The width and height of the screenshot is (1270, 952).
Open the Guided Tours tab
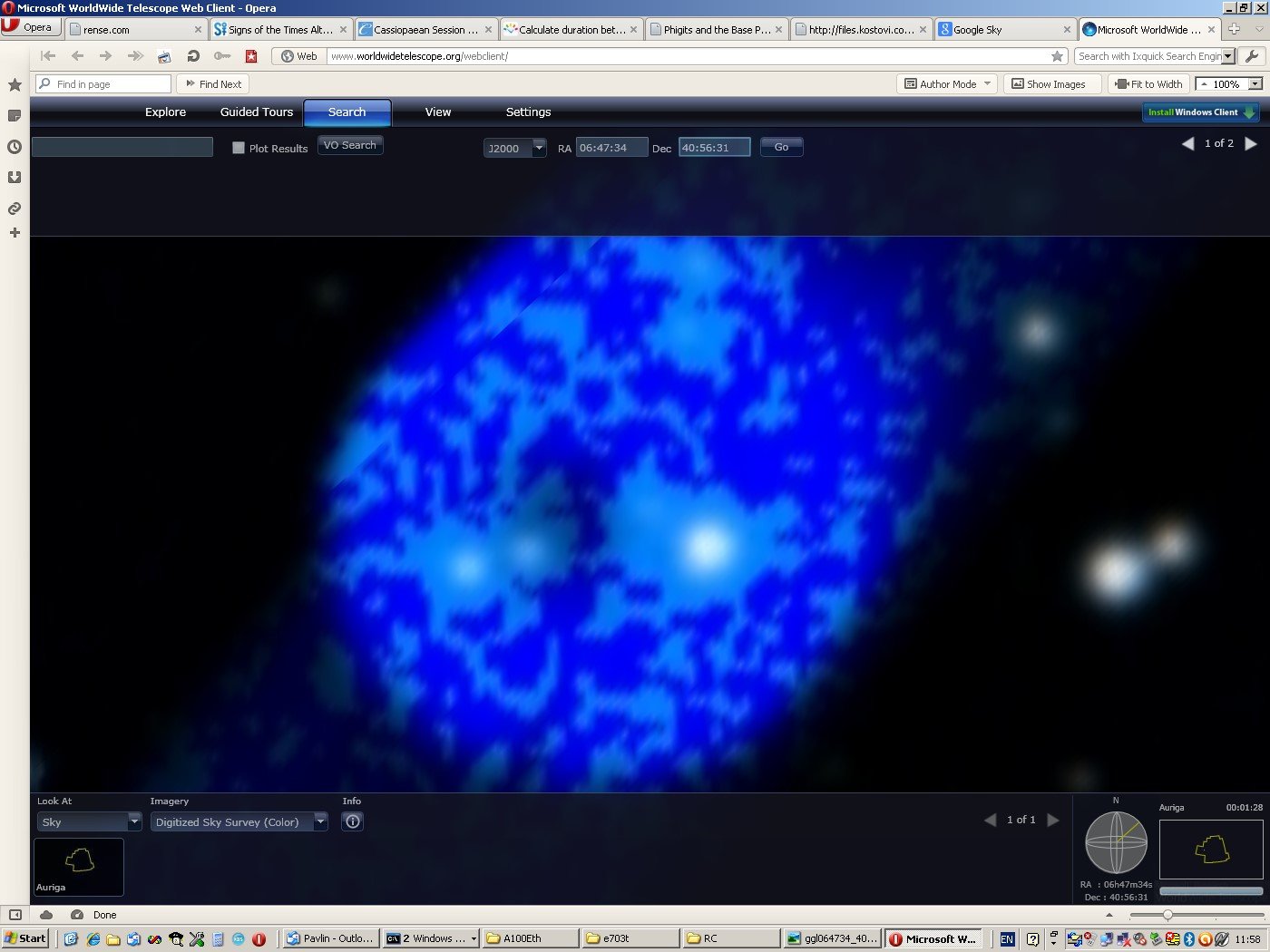257,112
